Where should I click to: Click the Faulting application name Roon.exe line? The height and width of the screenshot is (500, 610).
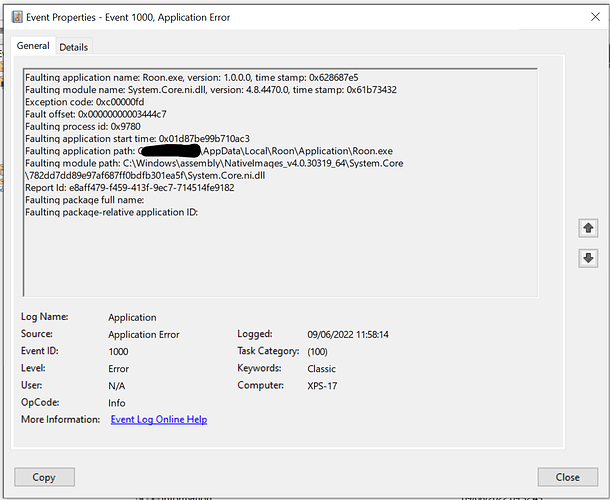point(192,77)
